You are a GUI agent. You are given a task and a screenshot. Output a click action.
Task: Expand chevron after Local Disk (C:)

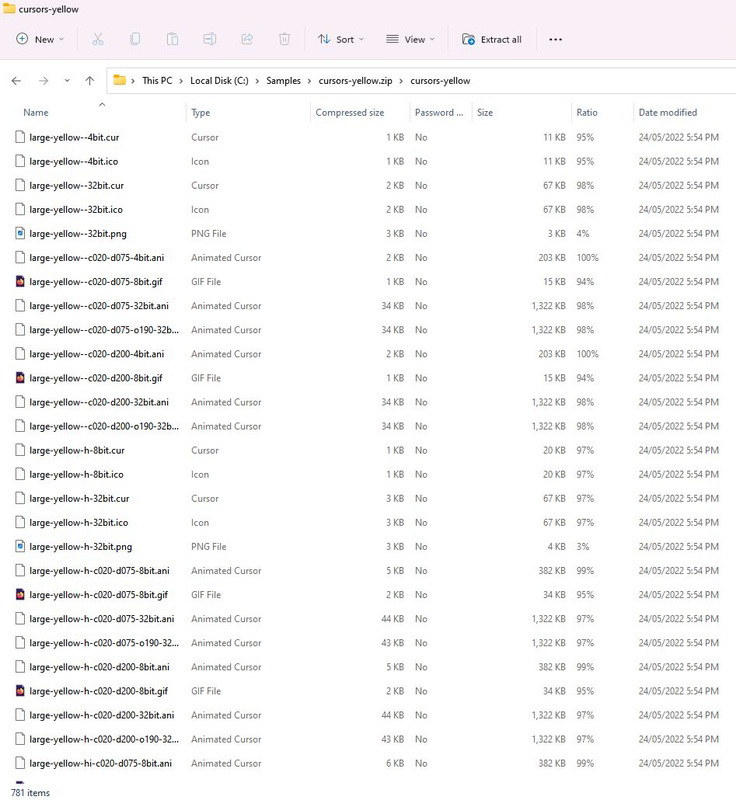pos(257,81)
